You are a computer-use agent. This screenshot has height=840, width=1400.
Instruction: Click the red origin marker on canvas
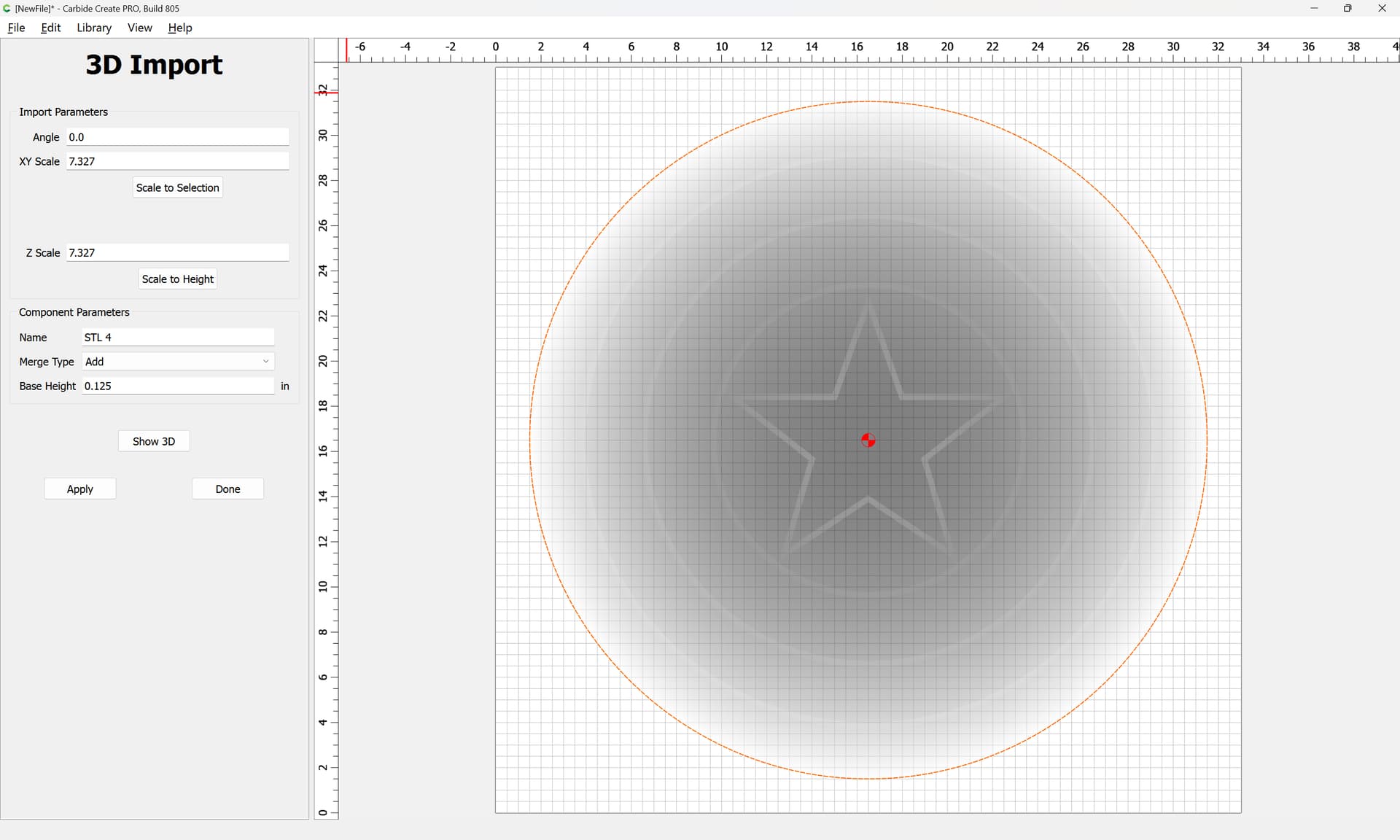868,440
